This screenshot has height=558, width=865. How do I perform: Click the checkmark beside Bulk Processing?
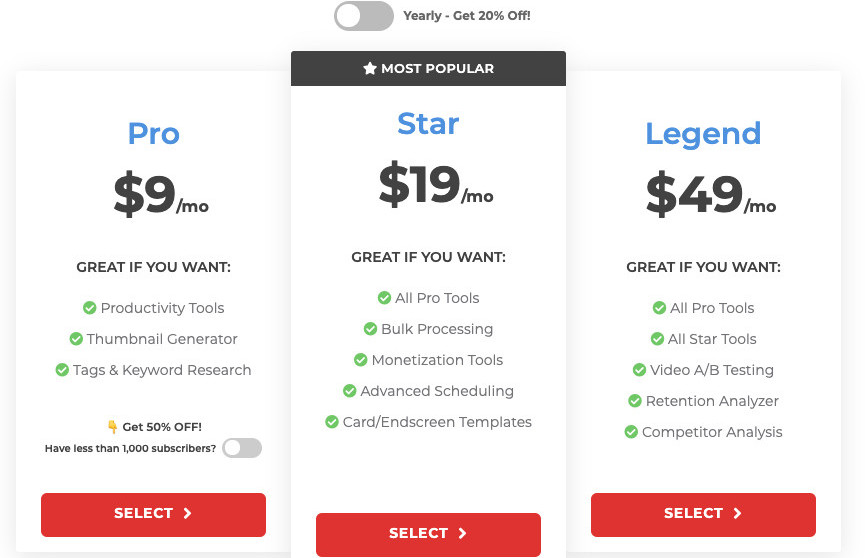(370, 329)
